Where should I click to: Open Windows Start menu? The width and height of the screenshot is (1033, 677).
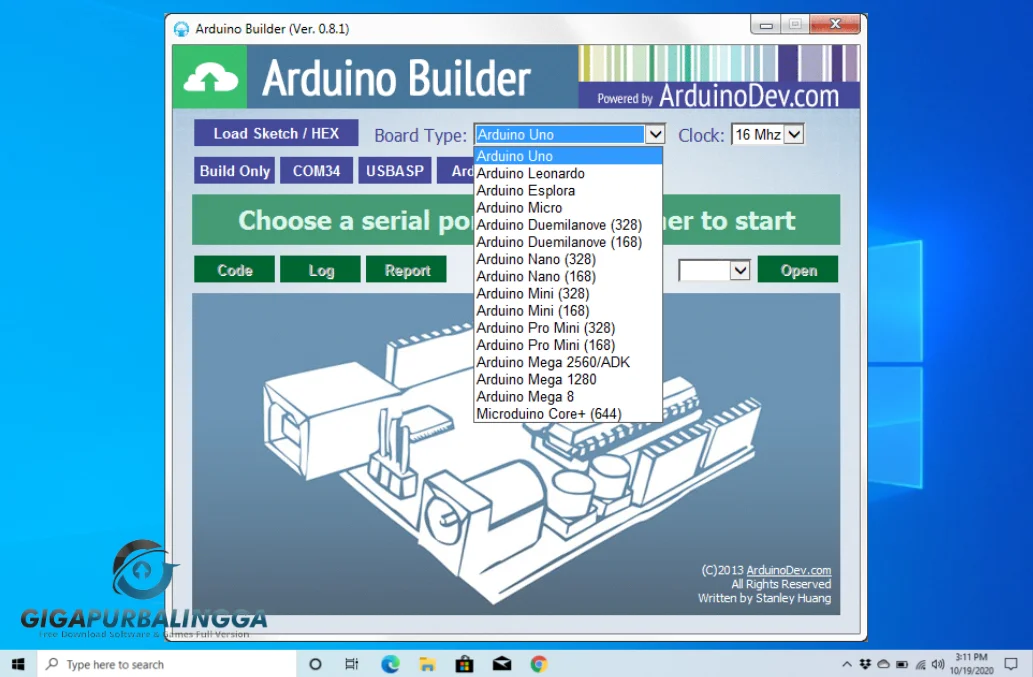tap(18, 664)
